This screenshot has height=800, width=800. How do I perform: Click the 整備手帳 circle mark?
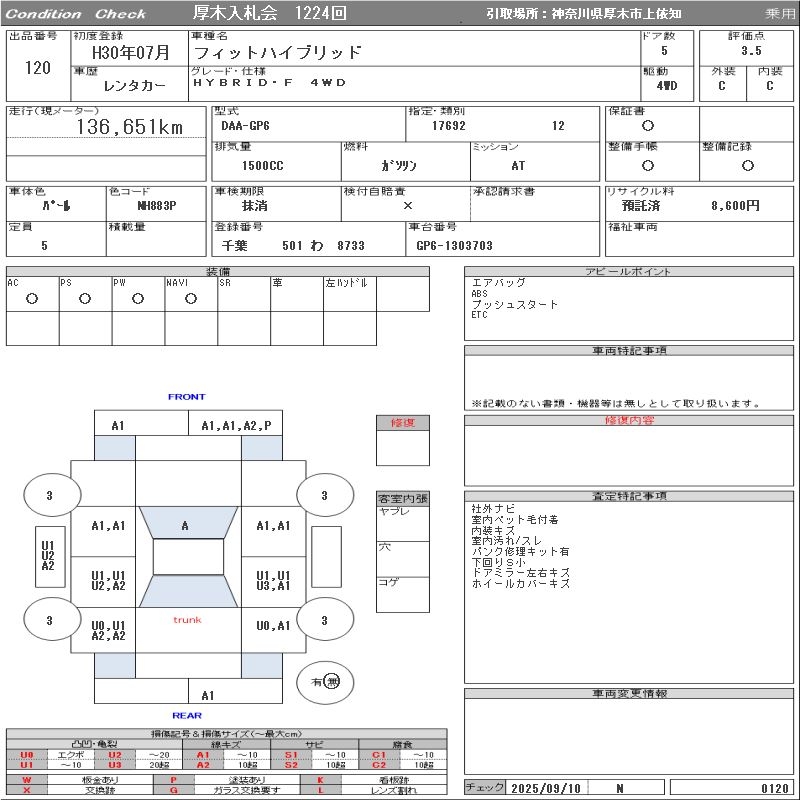tap(648, 165)
